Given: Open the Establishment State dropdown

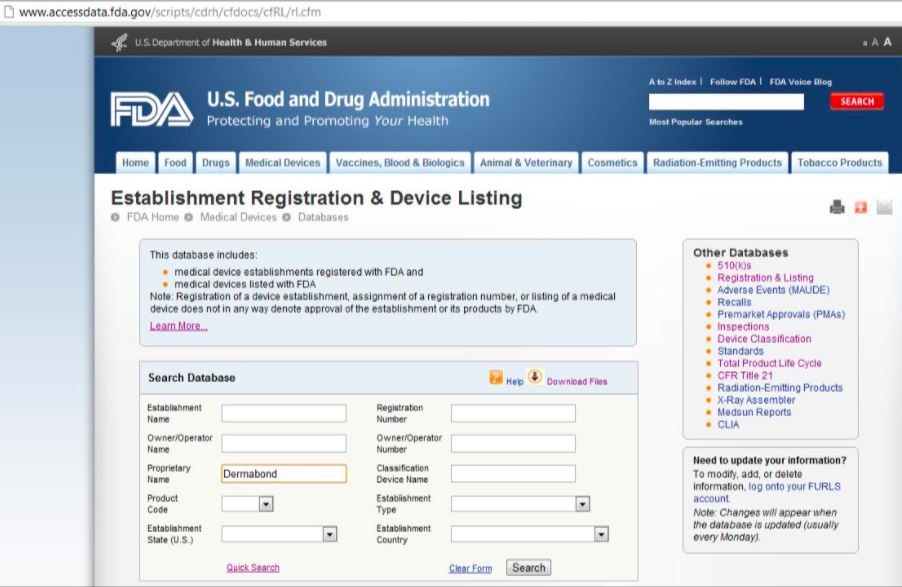Looking at the screenshot, I should [x=330, y=535].
